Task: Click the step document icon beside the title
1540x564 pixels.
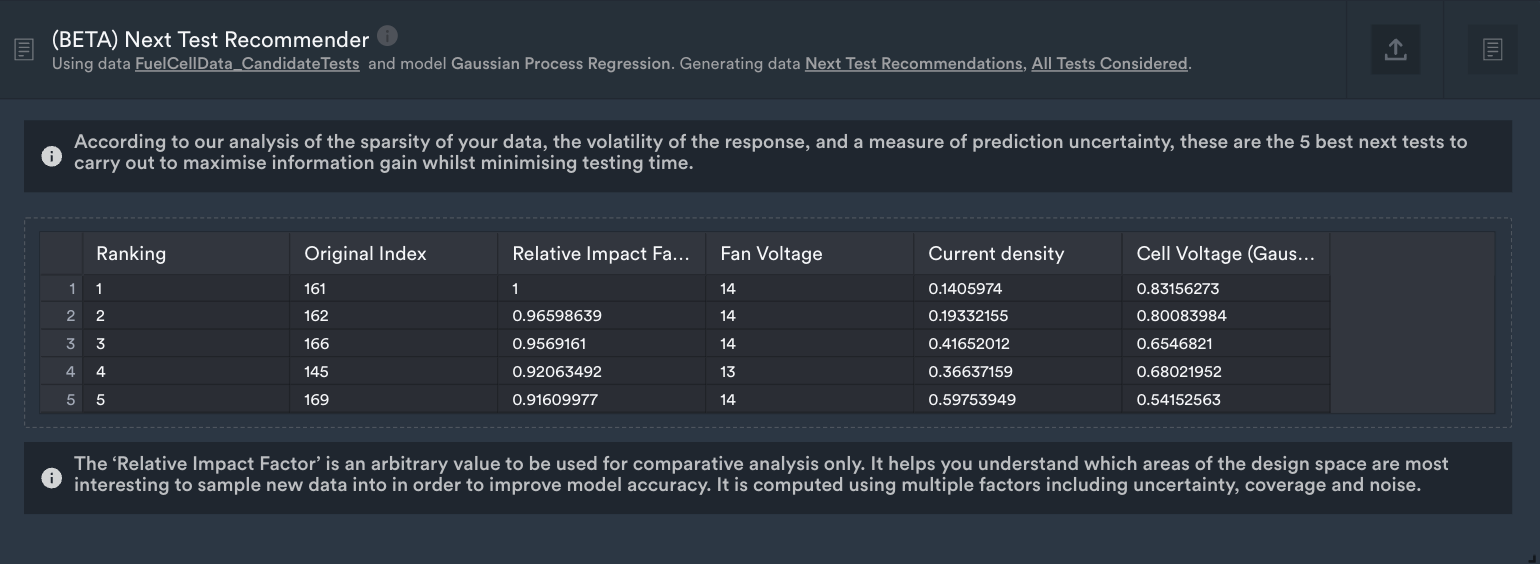Action: (x=23, y=49)
